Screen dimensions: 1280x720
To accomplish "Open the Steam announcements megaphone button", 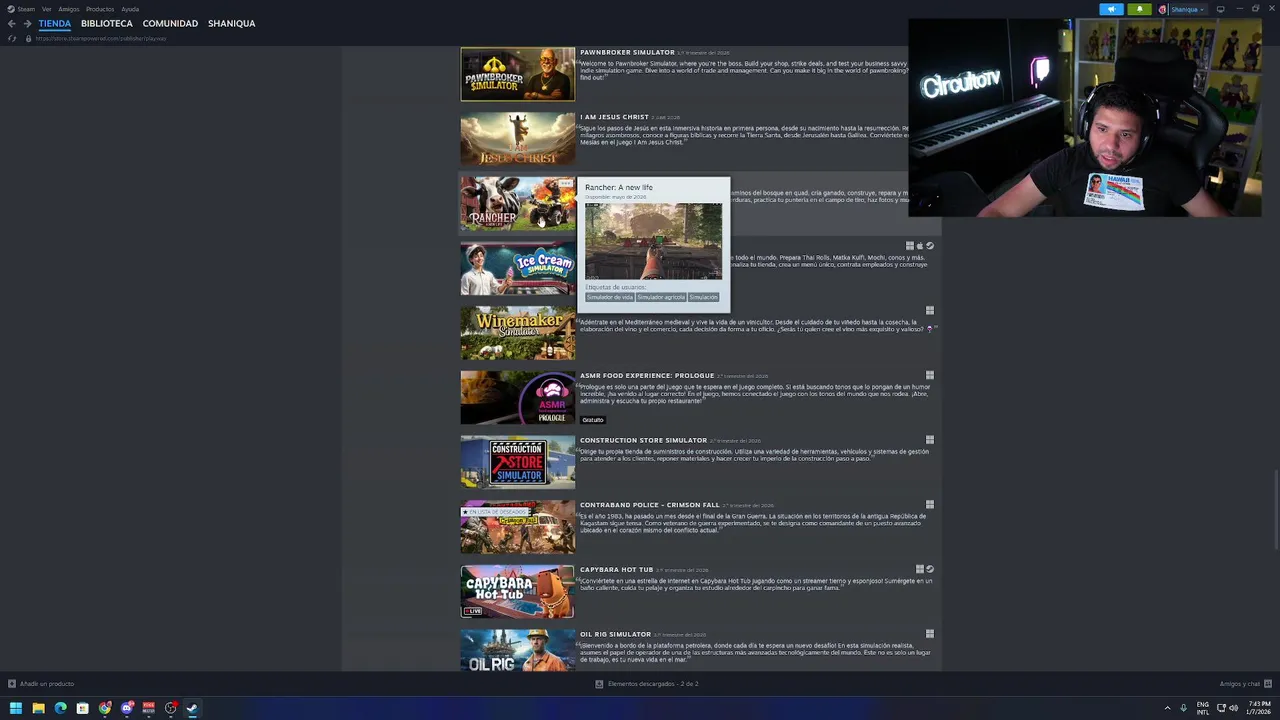I will 1111,9.
